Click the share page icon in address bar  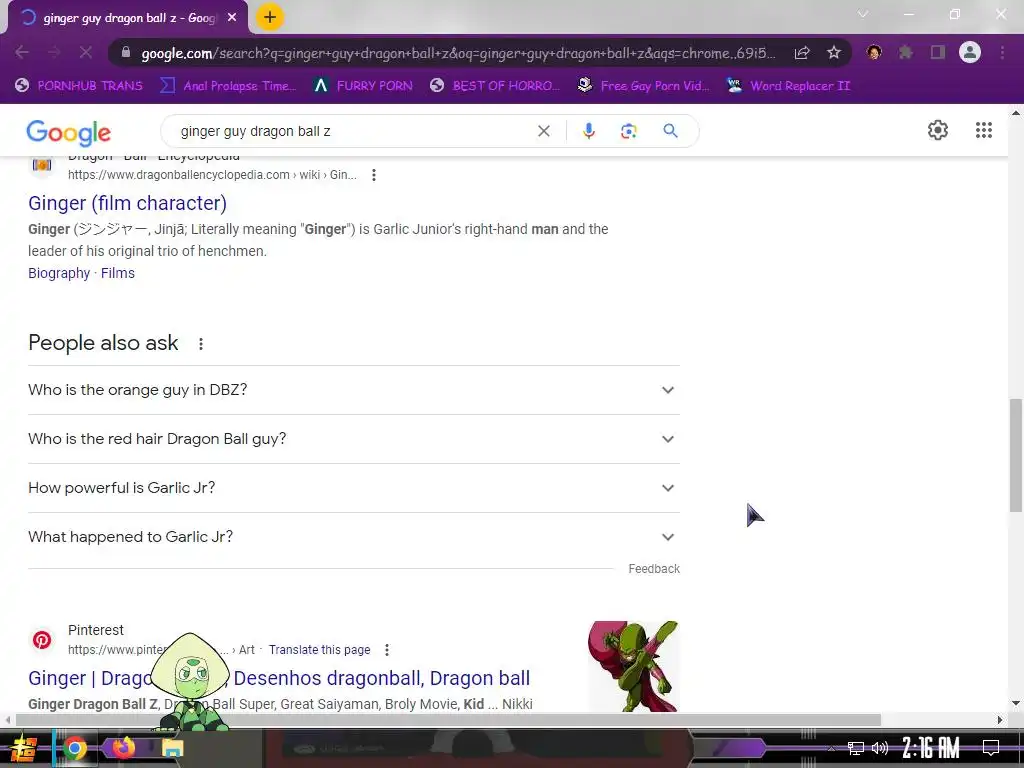pos(802,53)
